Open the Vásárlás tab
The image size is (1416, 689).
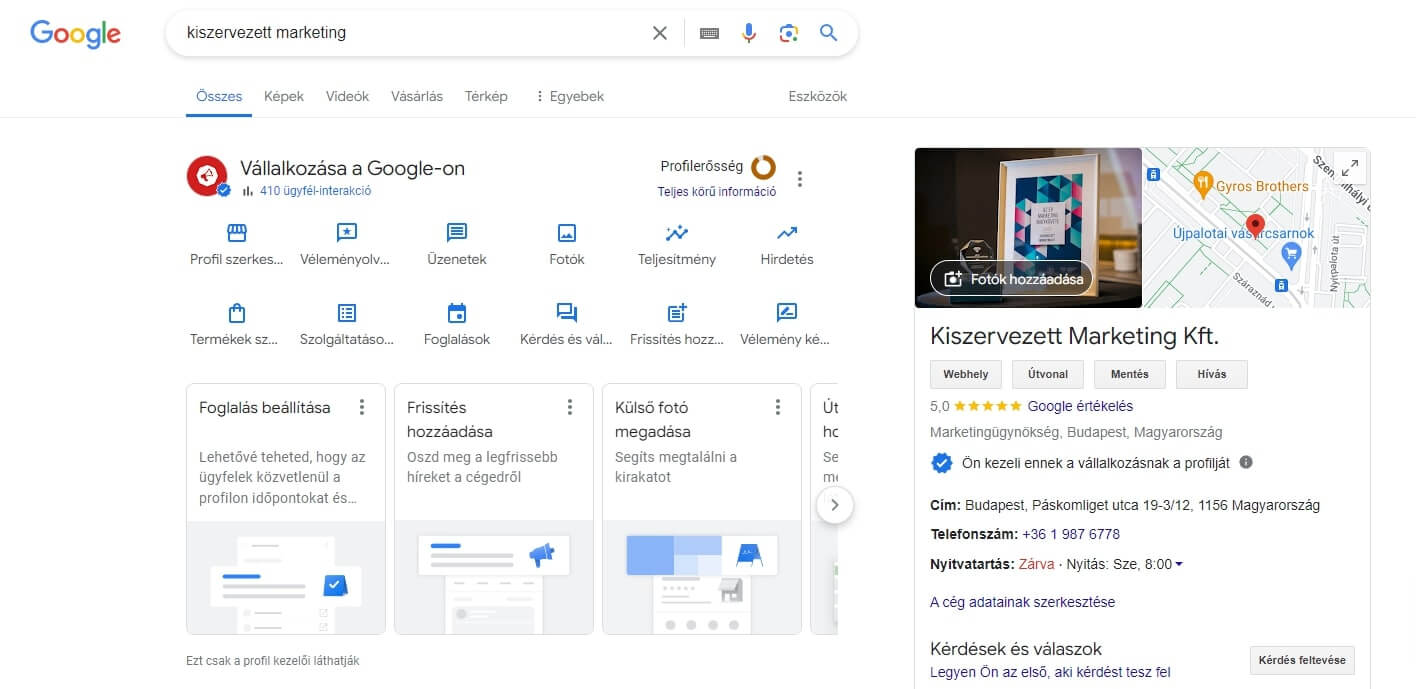click(417, 96)
